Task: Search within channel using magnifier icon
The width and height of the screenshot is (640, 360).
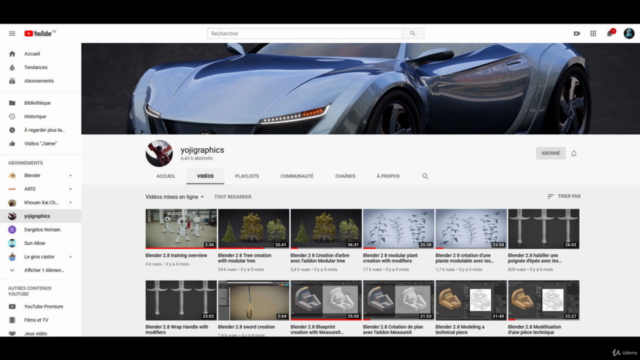Action: pyautogui.click(x=425, y=176)
